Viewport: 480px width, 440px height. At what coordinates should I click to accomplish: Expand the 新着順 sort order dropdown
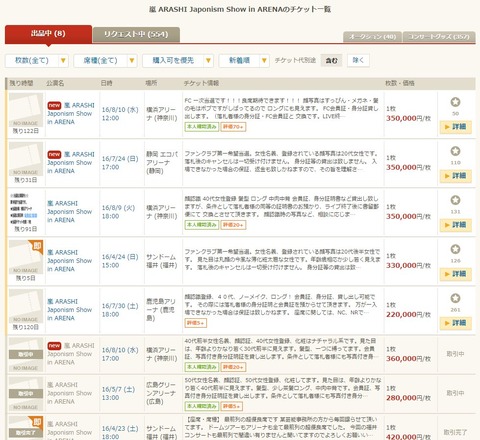coord(244,61)
